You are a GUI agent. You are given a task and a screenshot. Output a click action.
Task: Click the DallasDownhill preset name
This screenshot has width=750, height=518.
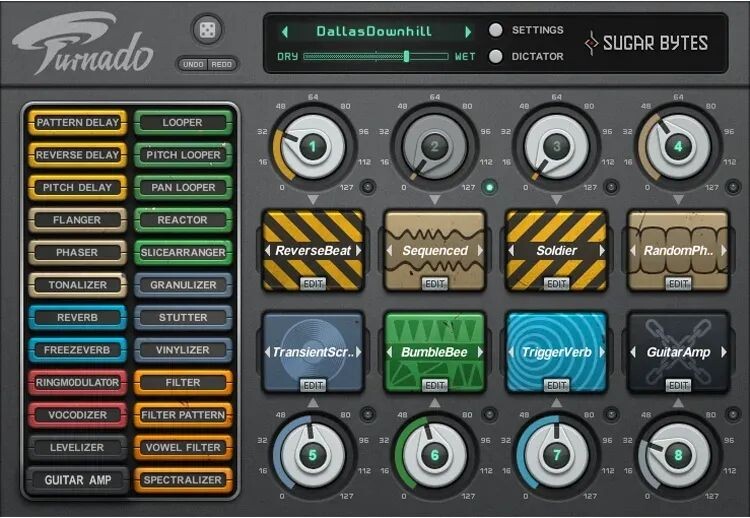tap(374, 32)
